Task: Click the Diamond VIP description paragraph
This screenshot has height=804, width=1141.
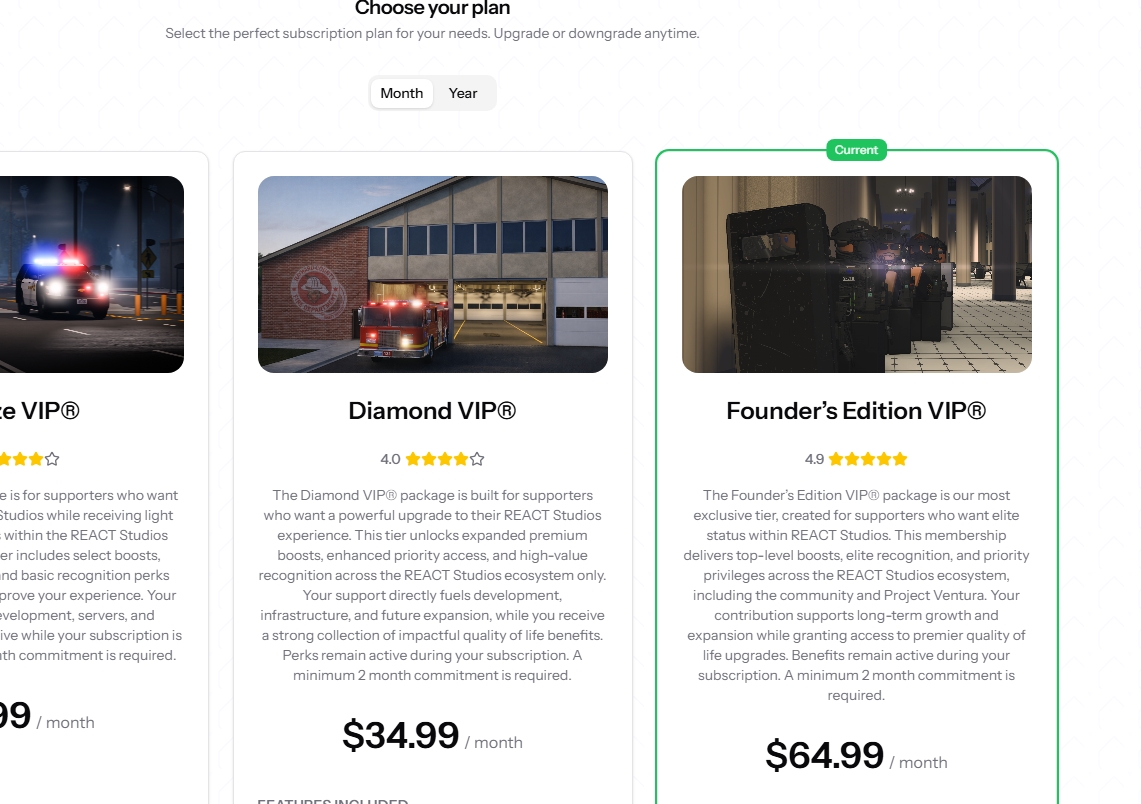Action: [x=432, y=585]
